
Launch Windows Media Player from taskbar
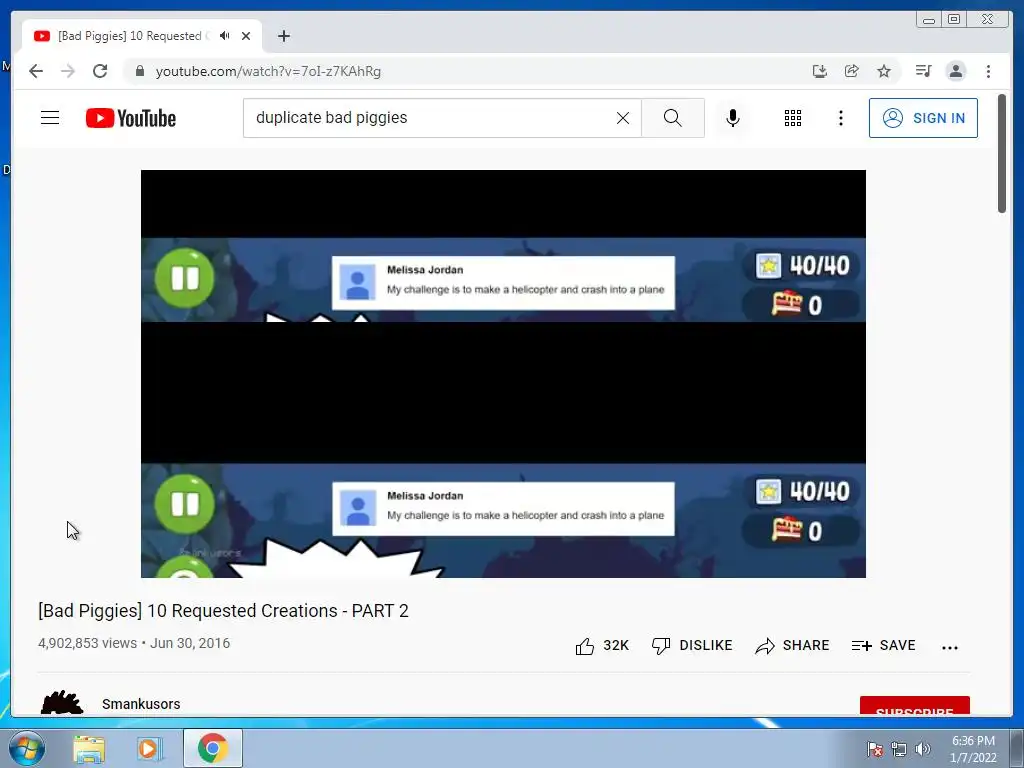[150, 748]
